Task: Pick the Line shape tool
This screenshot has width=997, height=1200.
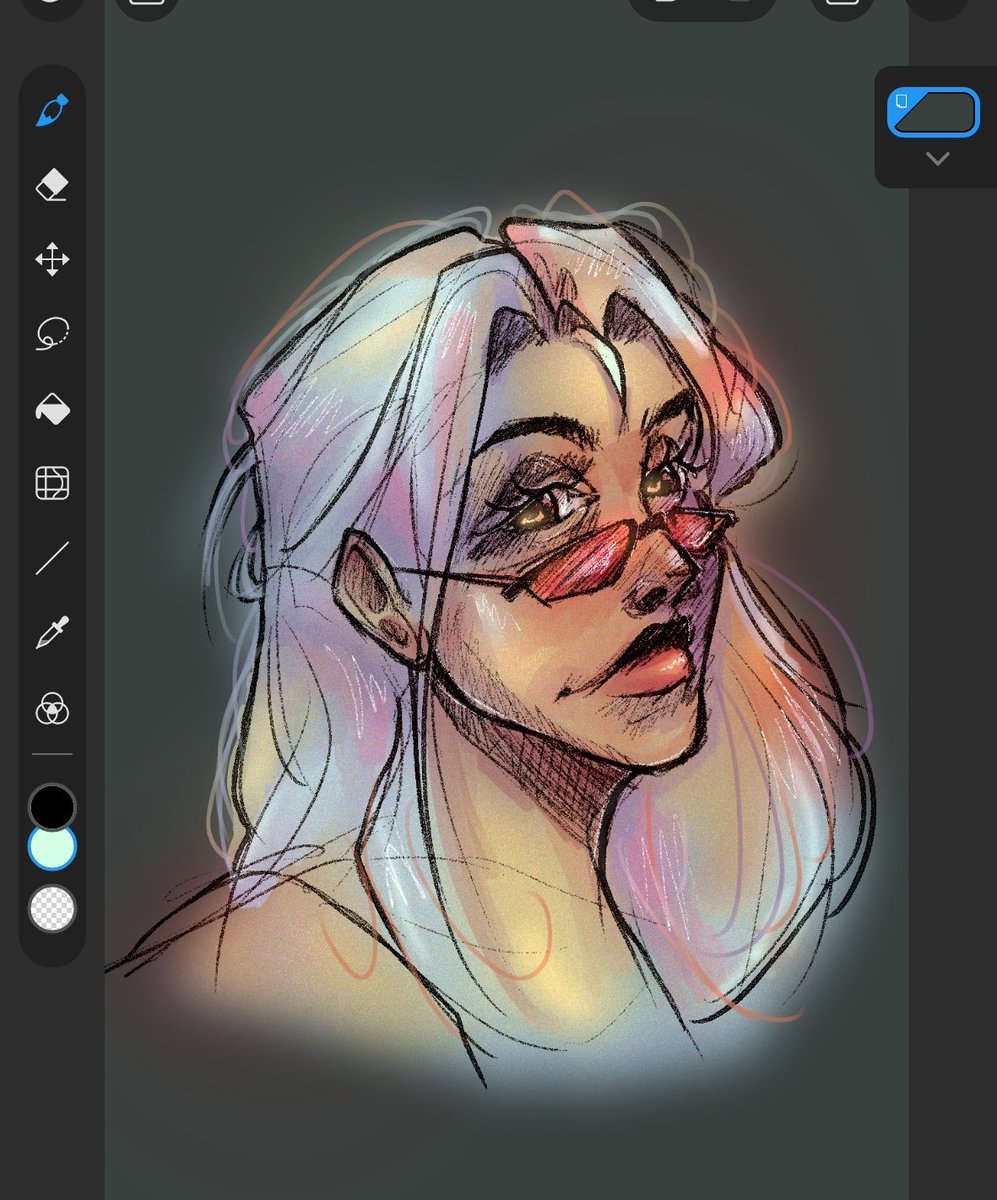Action: pos(52,556)
